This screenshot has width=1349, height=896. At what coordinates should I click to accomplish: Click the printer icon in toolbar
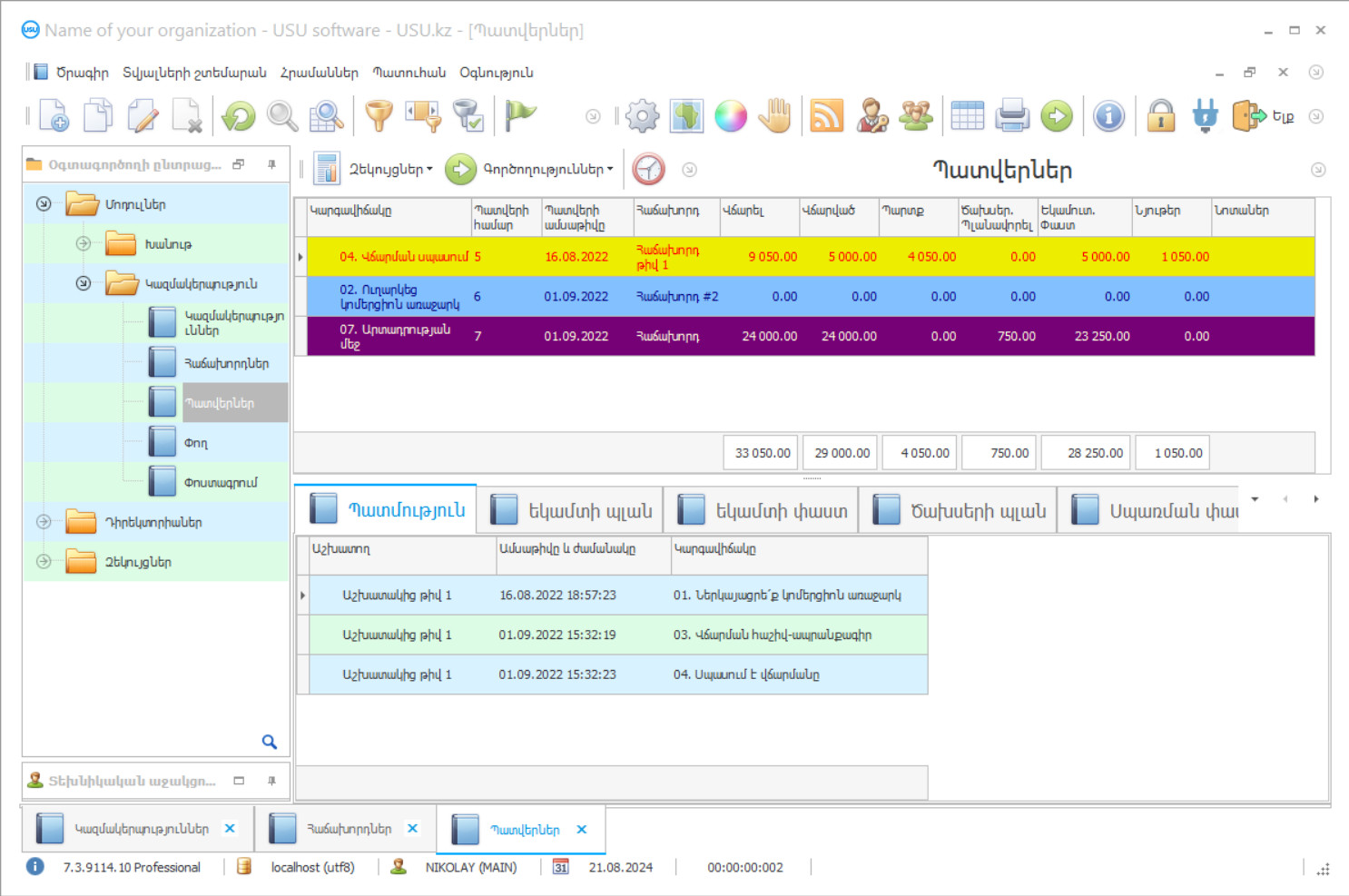[1012, 116]
